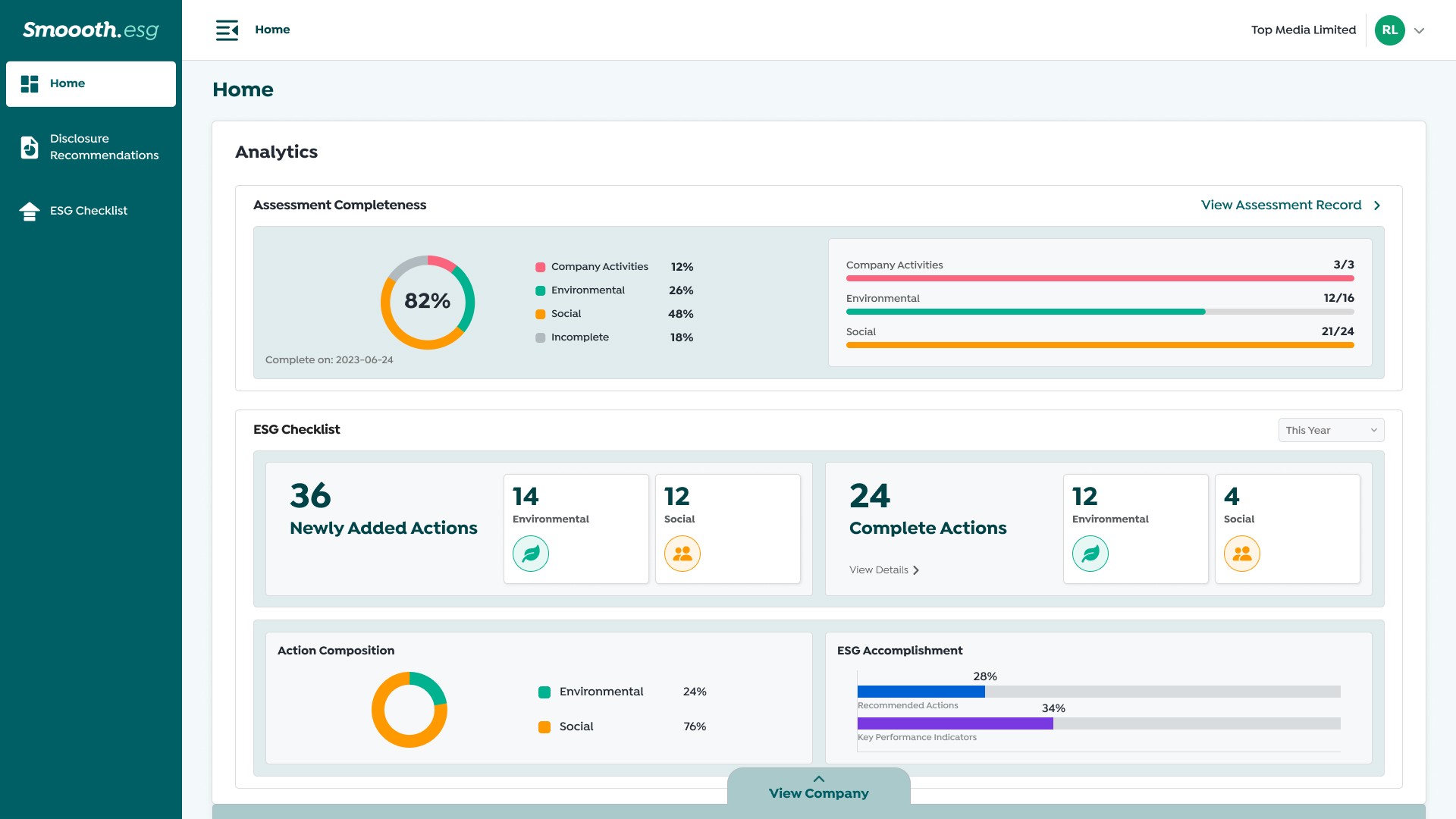Expand the account menu chevron
This screenshot has height=819, width=1456.
[x=1420, y=31]
